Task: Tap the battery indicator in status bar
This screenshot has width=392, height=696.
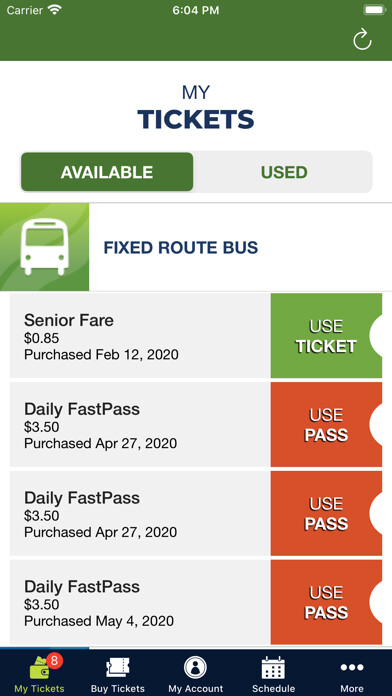Action: click(374, 10)
